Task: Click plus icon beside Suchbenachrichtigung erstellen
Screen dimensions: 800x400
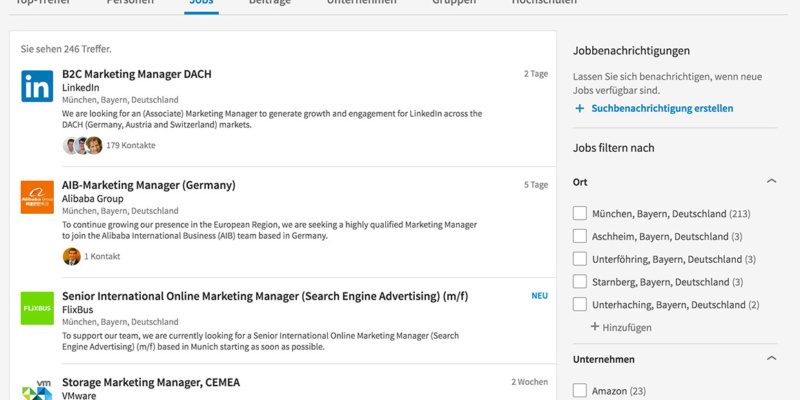Action: click(x=580, y=108)
